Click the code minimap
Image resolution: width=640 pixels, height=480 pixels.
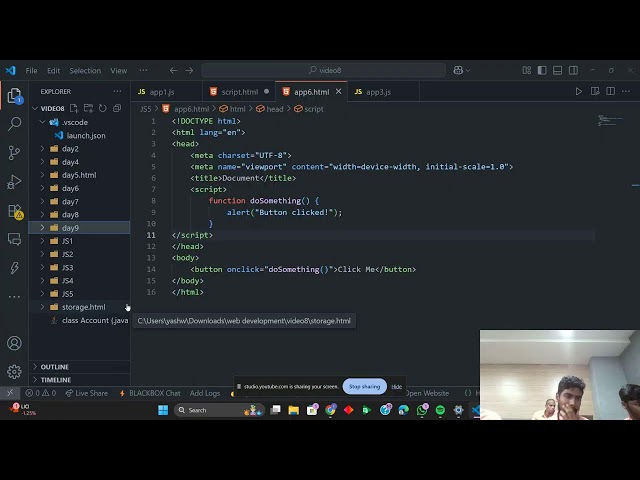(x=611, y=120)
